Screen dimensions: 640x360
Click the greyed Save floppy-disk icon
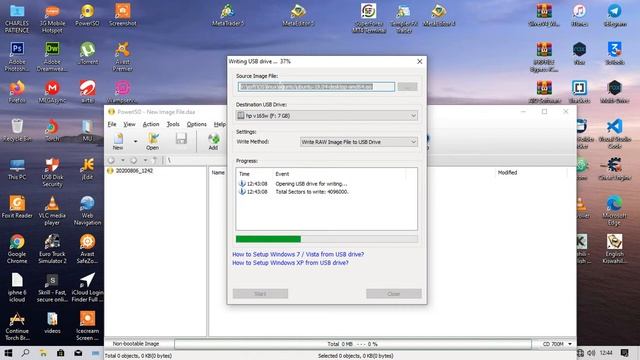tap(181, 139)
